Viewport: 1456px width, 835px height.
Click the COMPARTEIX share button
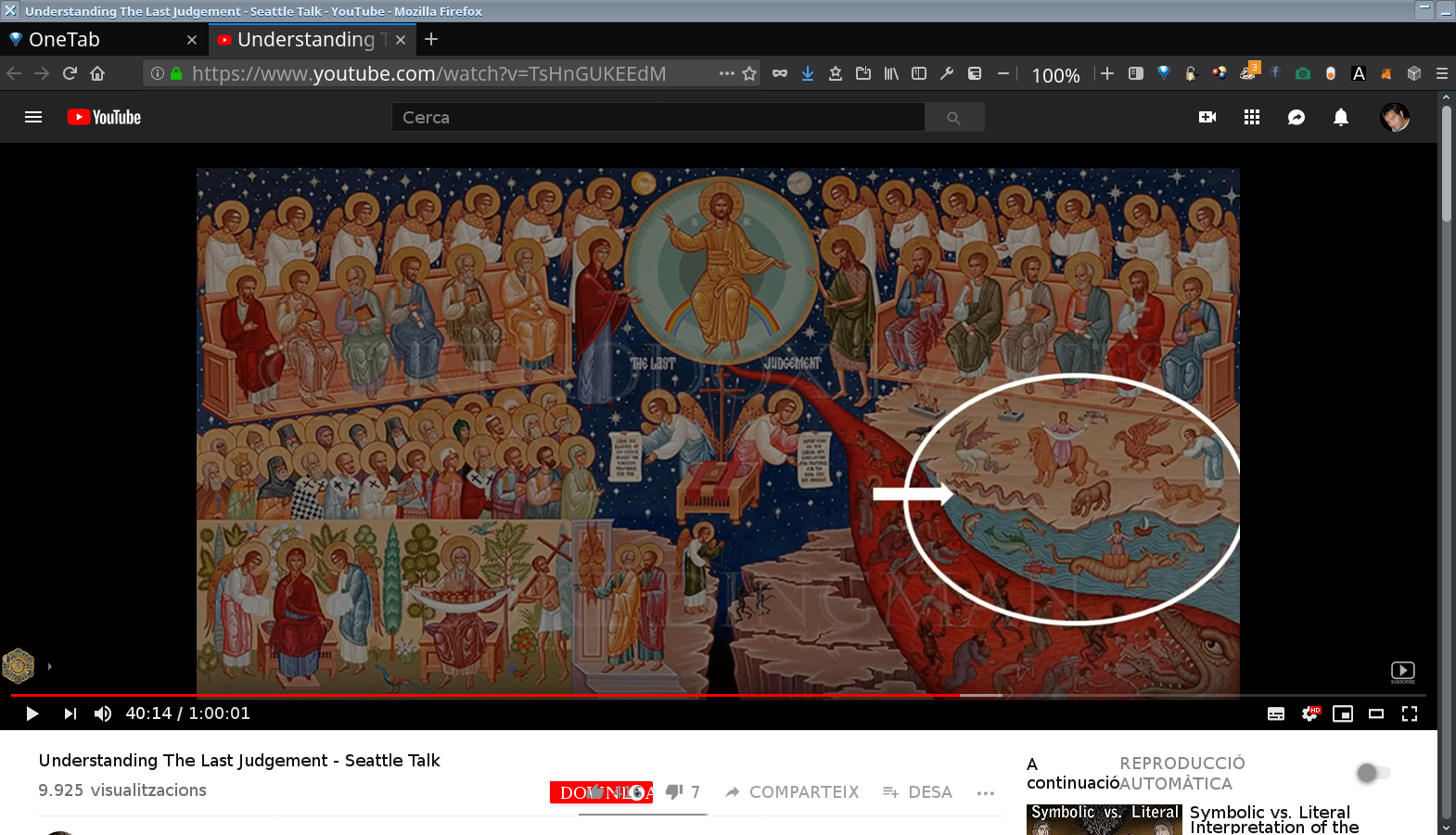pos(792,792)
